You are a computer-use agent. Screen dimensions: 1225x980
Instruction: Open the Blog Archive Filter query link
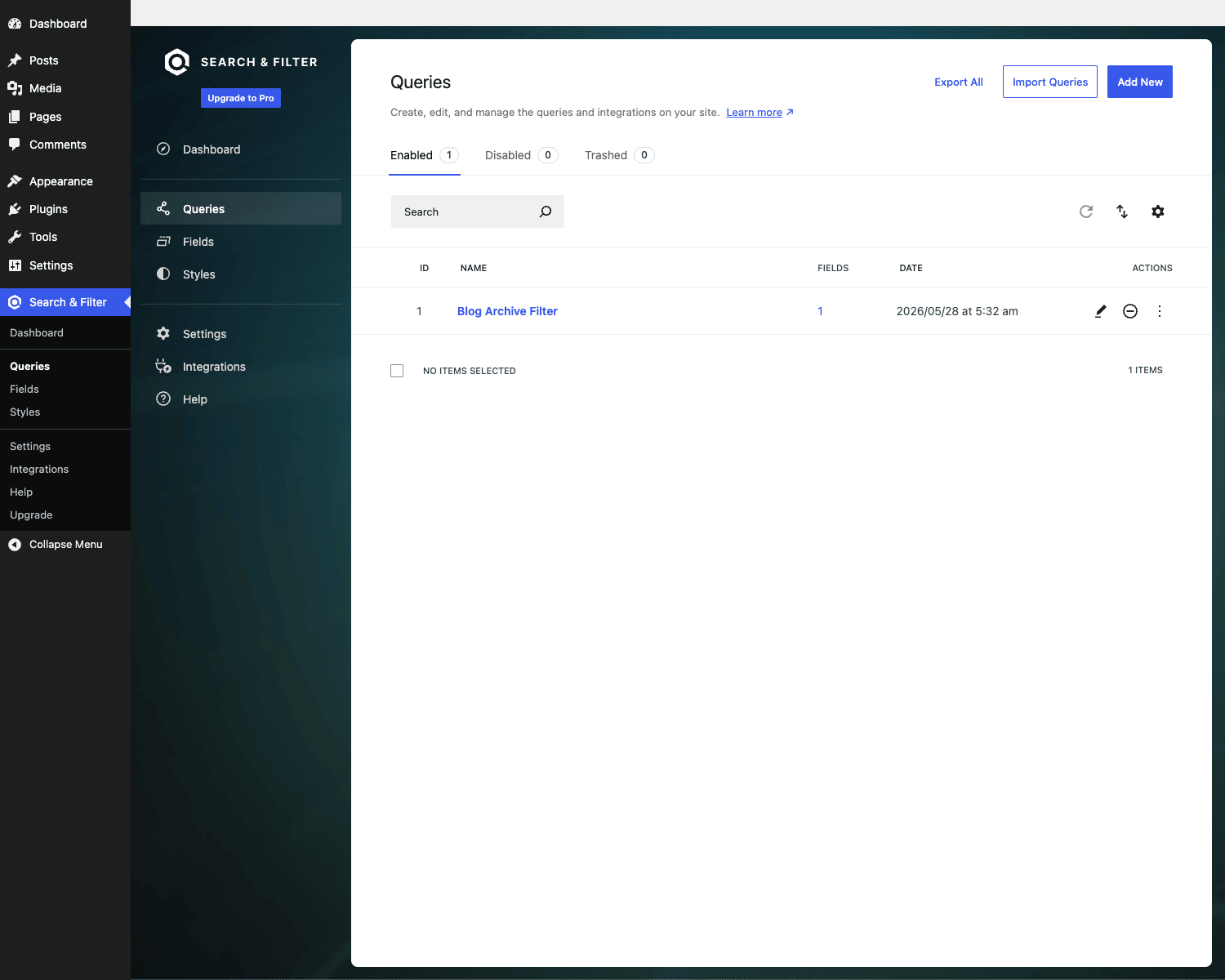point(507,311)
